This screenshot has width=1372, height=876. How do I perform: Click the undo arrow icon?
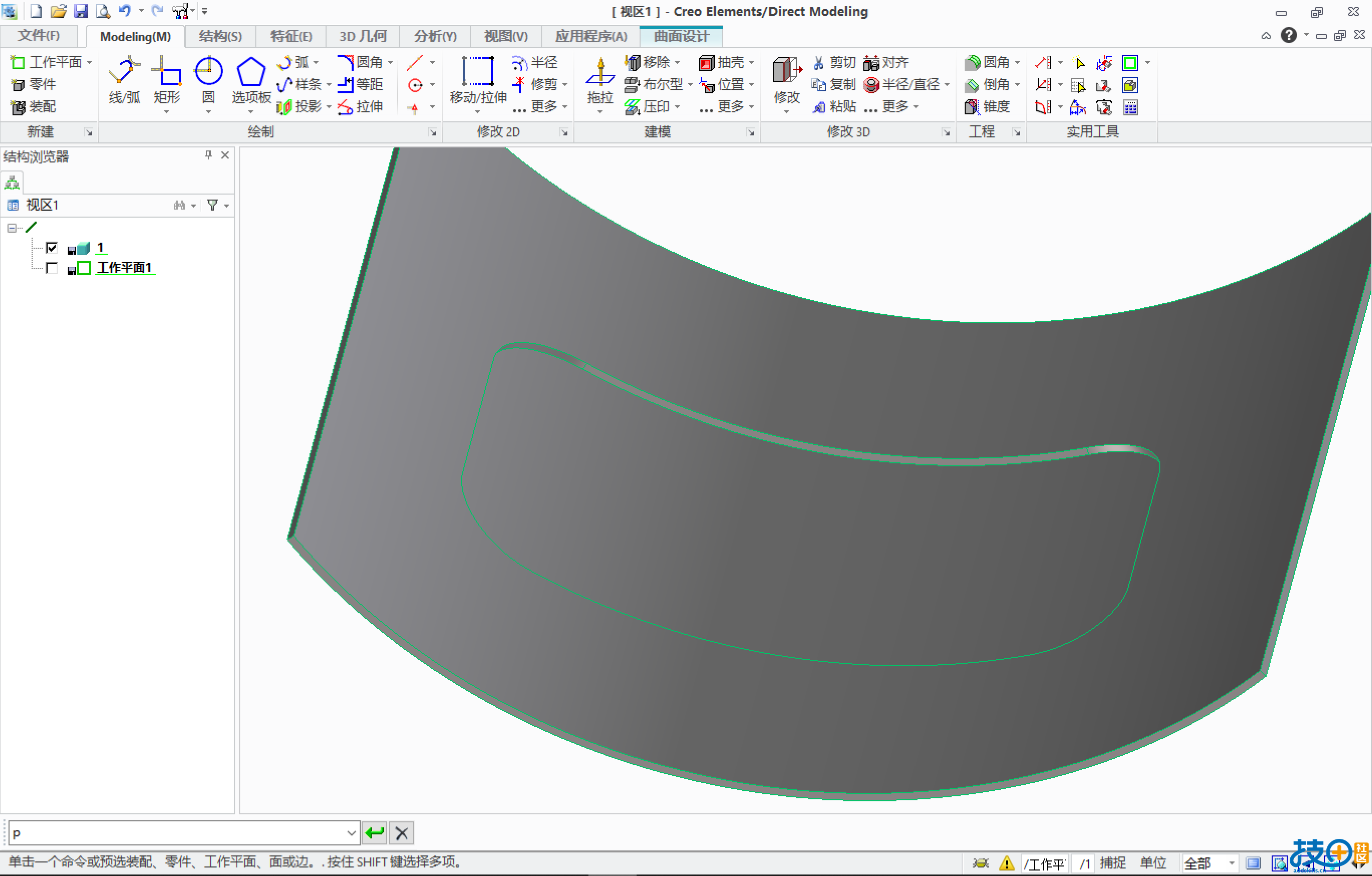pyautogui.click(x=124, y=11)
